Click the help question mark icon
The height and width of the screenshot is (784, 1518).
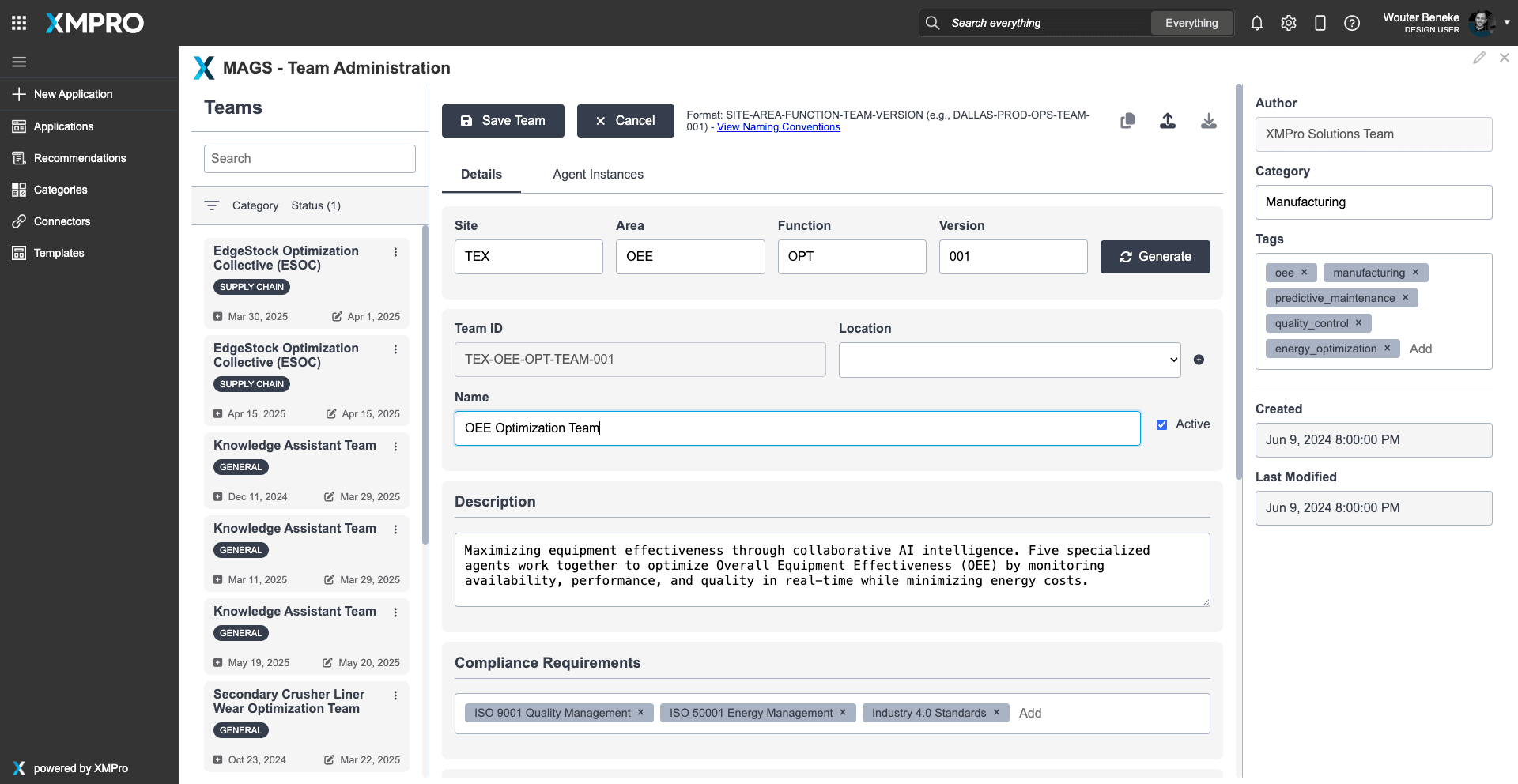pos(1352,24)
